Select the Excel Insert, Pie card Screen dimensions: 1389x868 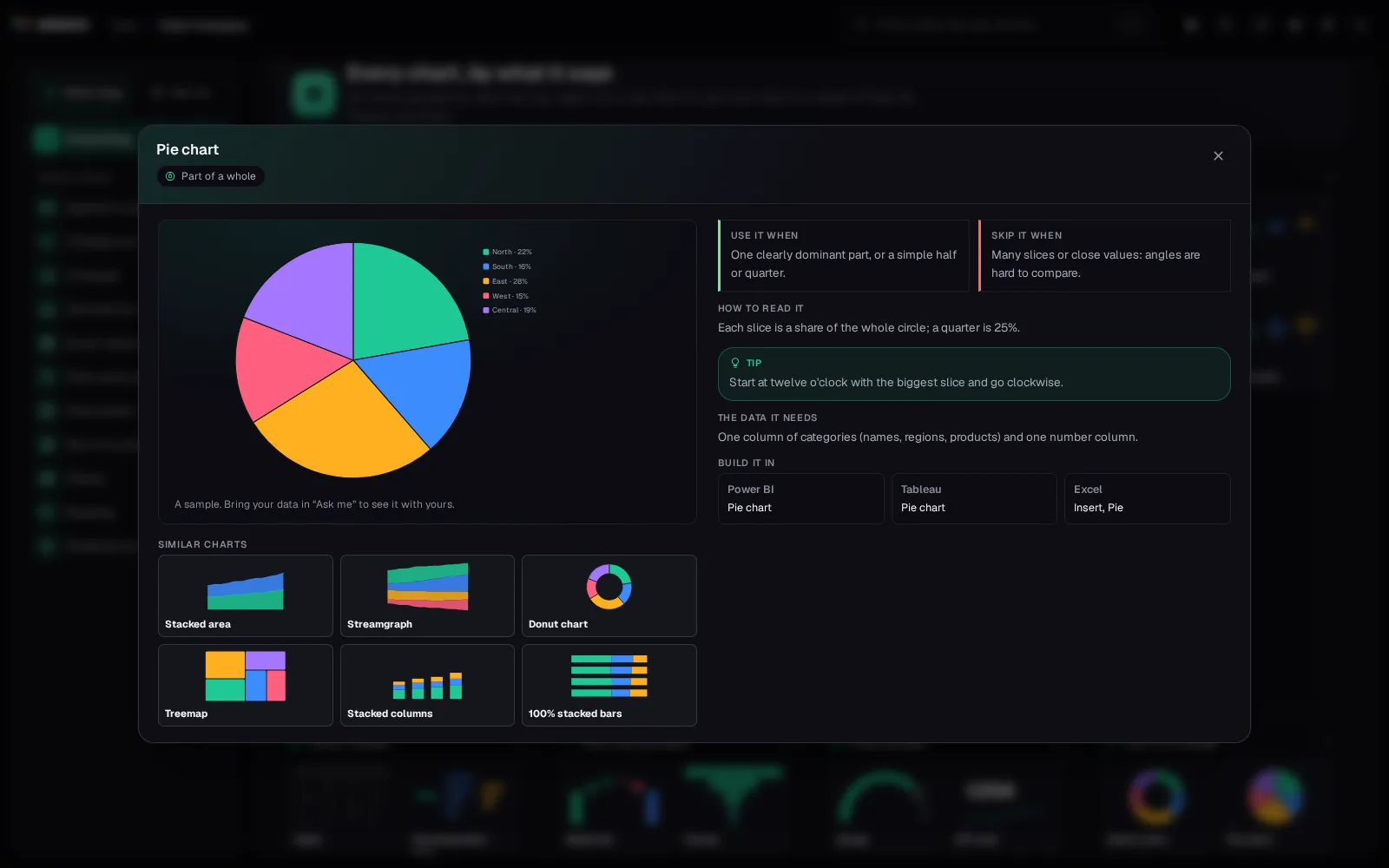pos(1148,498)
